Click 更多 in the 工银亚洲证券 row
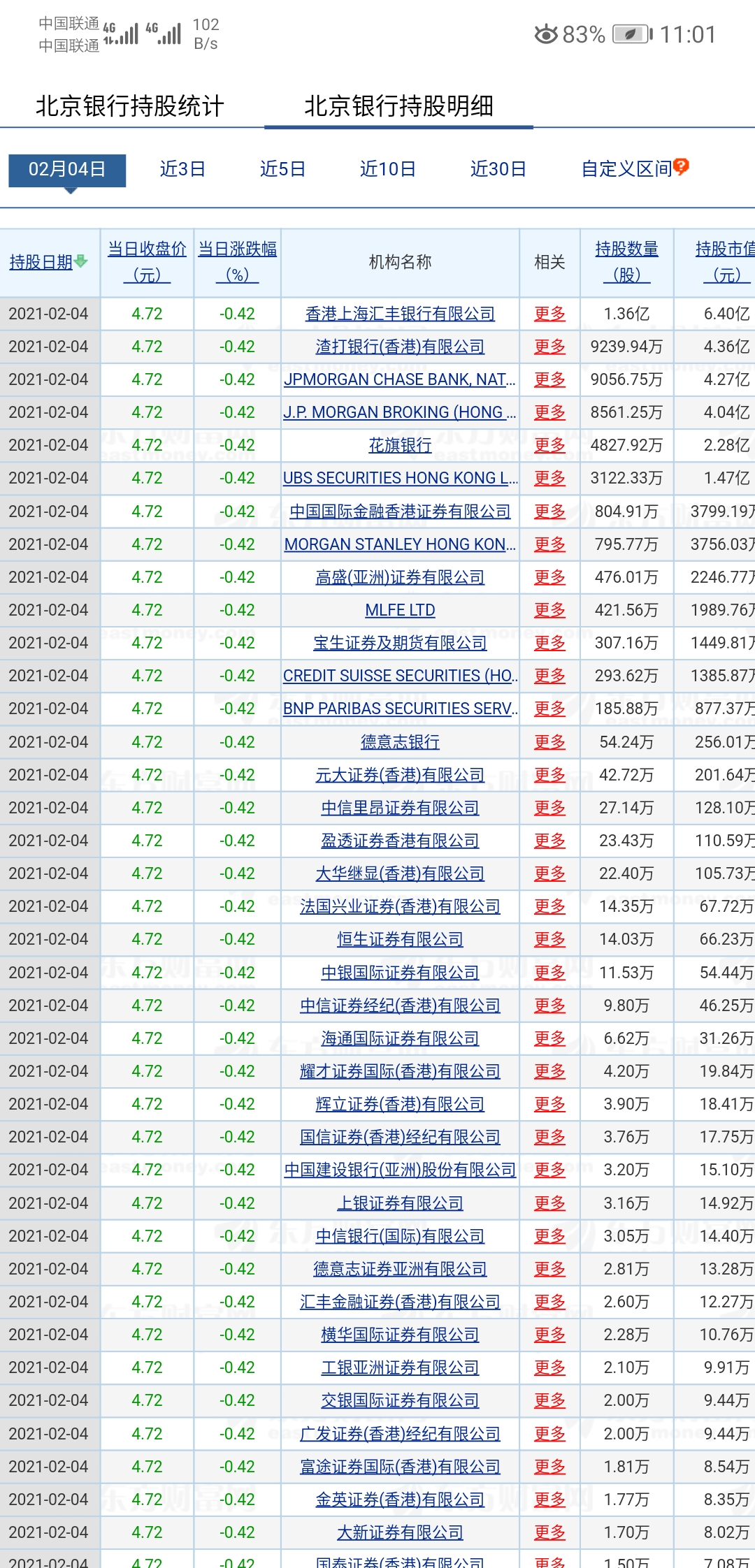The width and height of the screenshot is (755, 1568). point(549,1368)
